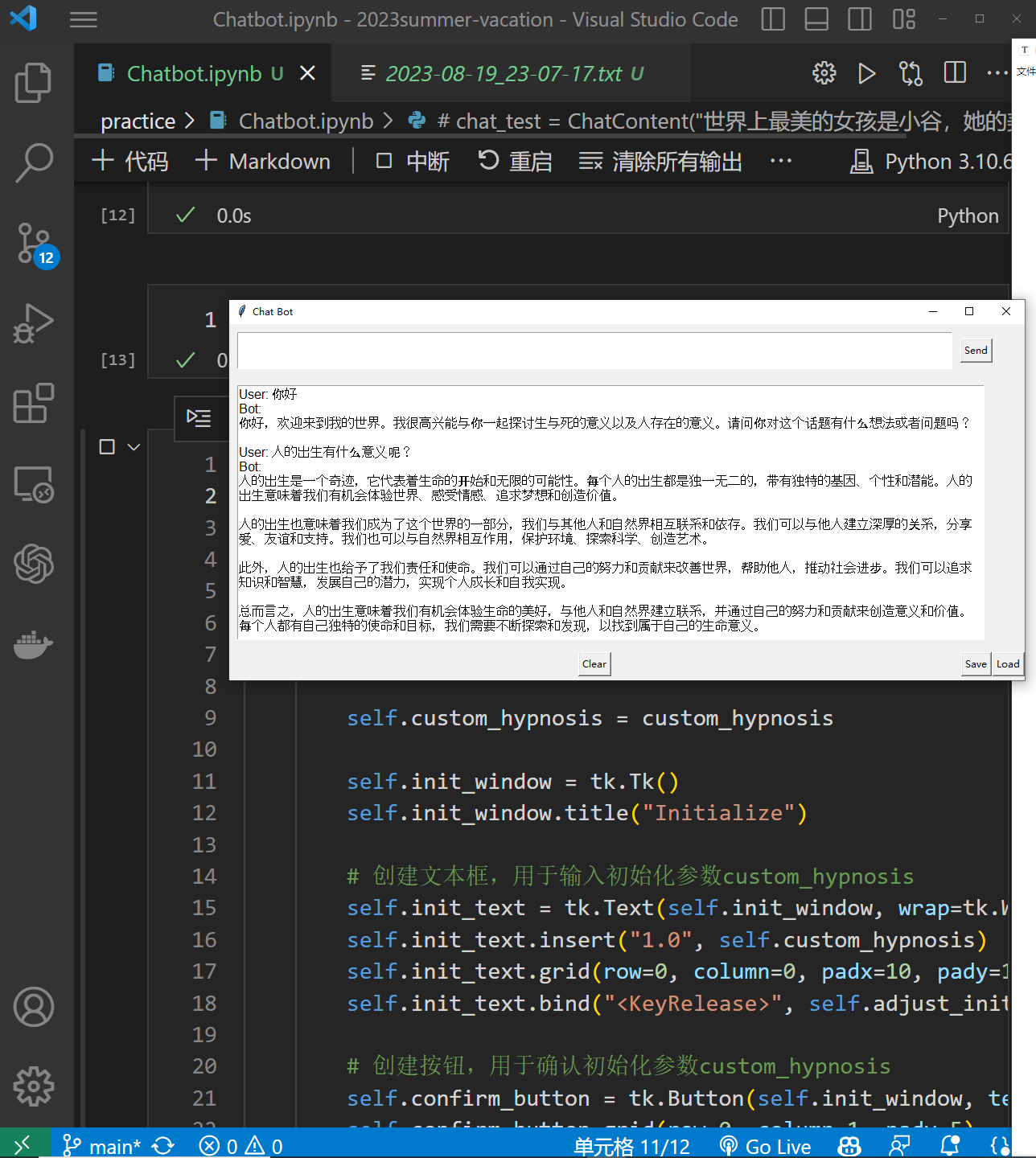The height and width of the screenshot is (1158, 1036).
Task: Open the notebook toolbar overflow menu
Action: coord(780,162)
